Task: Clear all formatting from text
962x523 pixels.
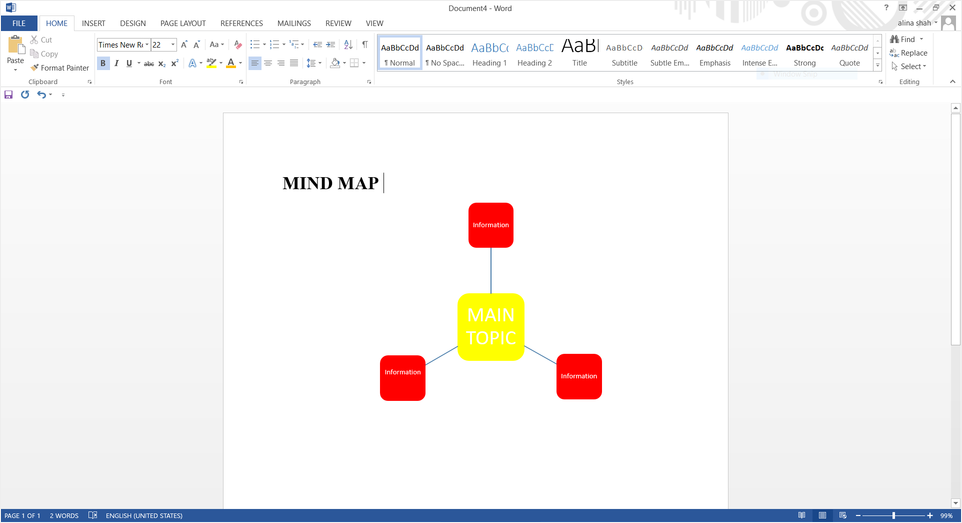Action: (237, 45)
